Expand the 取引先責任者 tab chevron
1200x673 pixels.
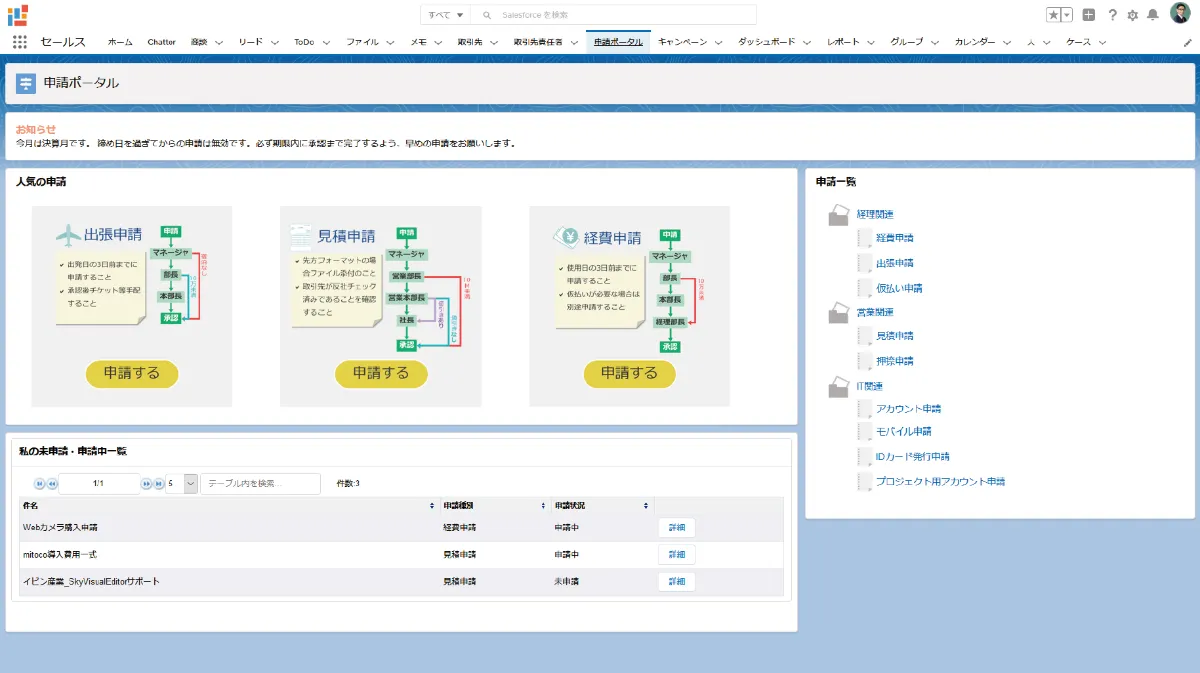(575, 42)
